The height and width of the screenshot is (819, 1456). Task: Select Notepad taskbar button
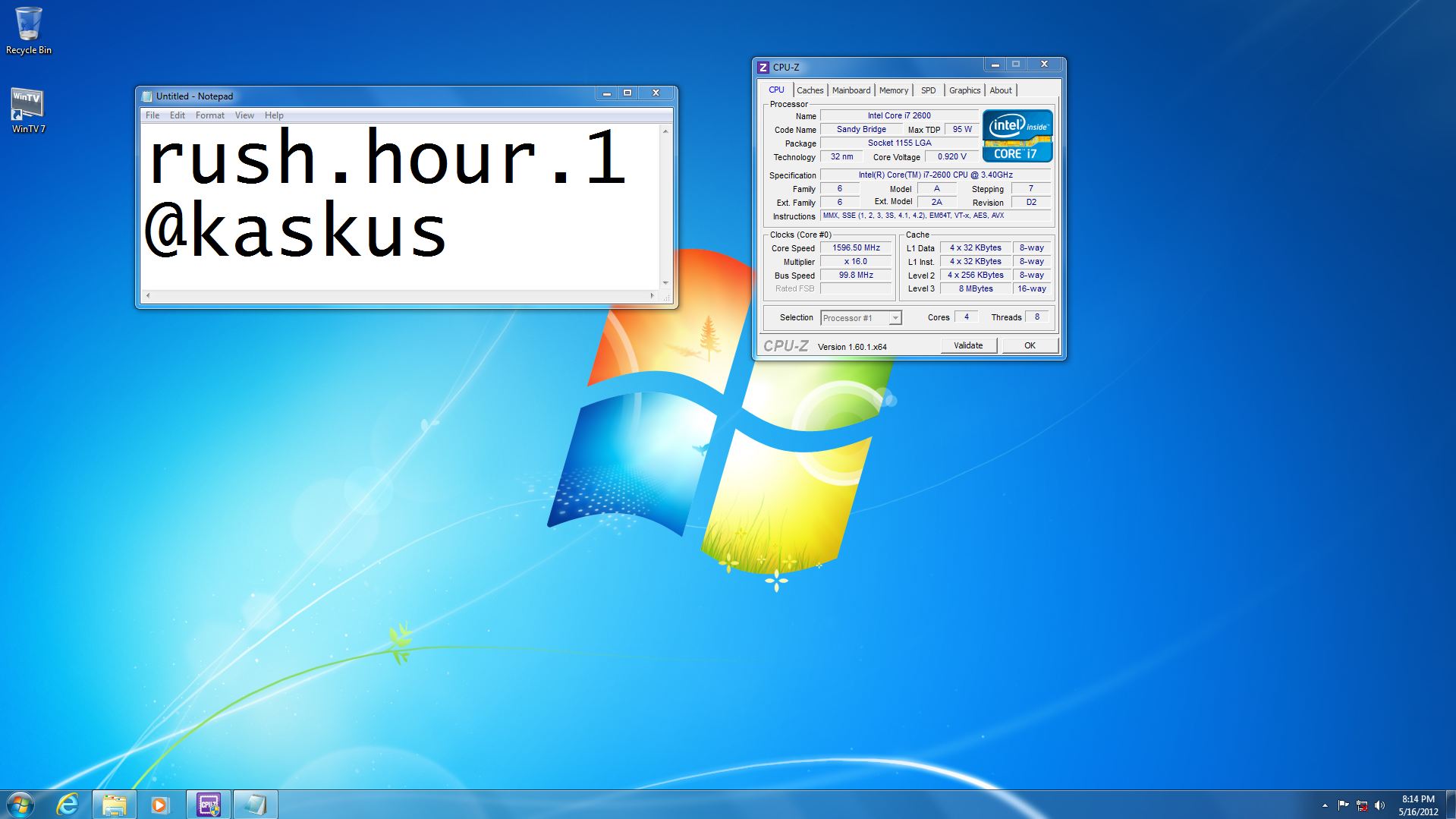click(255, 805)
